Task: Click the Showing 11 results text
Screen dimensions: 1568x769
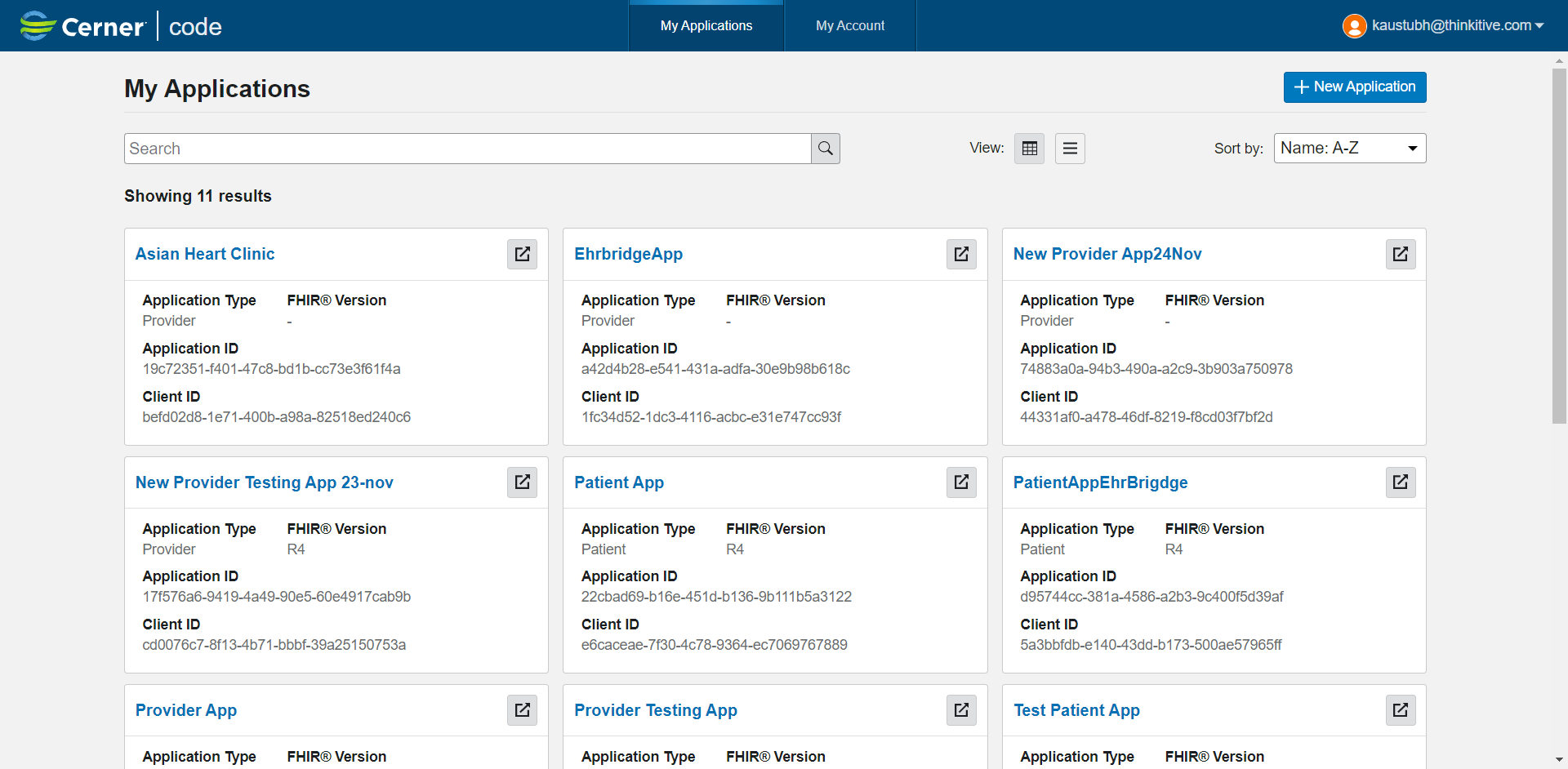Action: tap(198, 196)
